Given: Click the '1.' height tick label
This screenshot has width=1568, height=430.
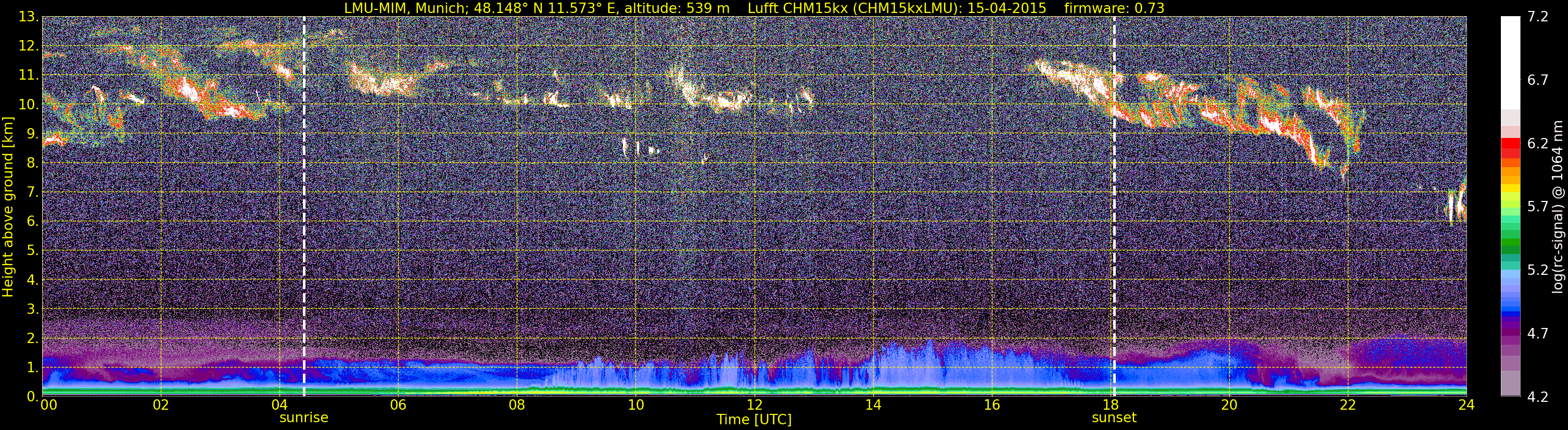Looking at the screenshot, I should click(x=32, y=368).
